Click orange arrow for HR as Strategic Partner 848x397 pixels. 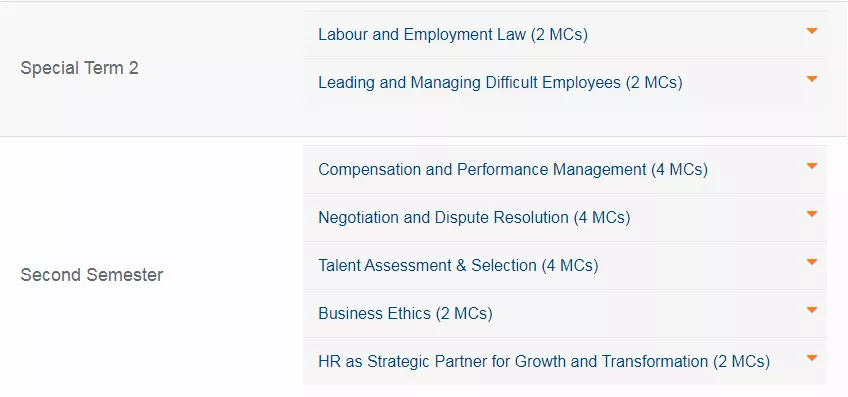coord(811,358)
